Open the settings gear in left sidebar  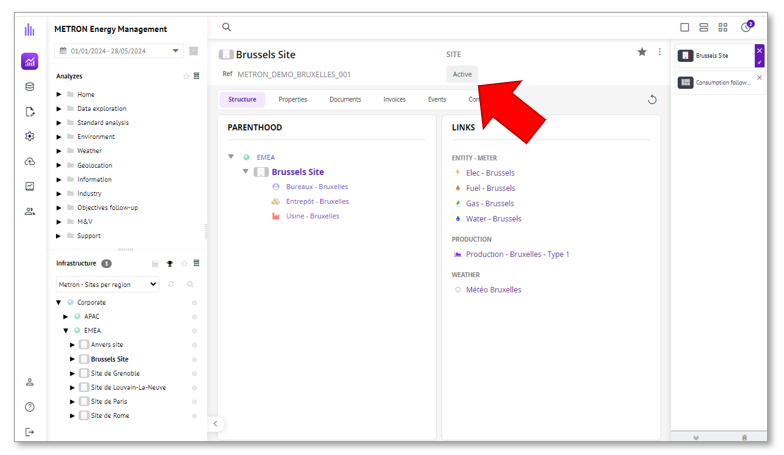pos(30,137)
